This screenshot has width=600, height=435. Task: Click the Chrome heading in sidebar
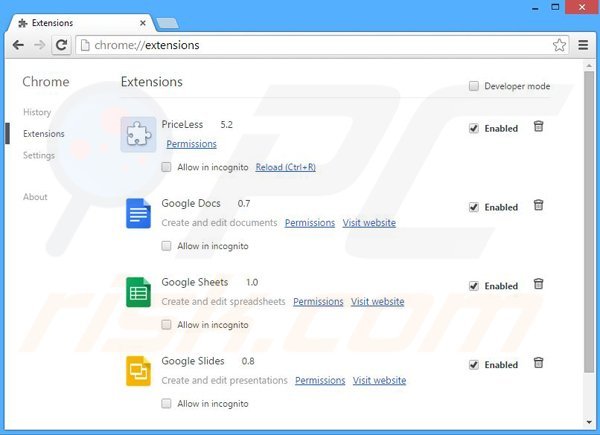tap(46, 81)
